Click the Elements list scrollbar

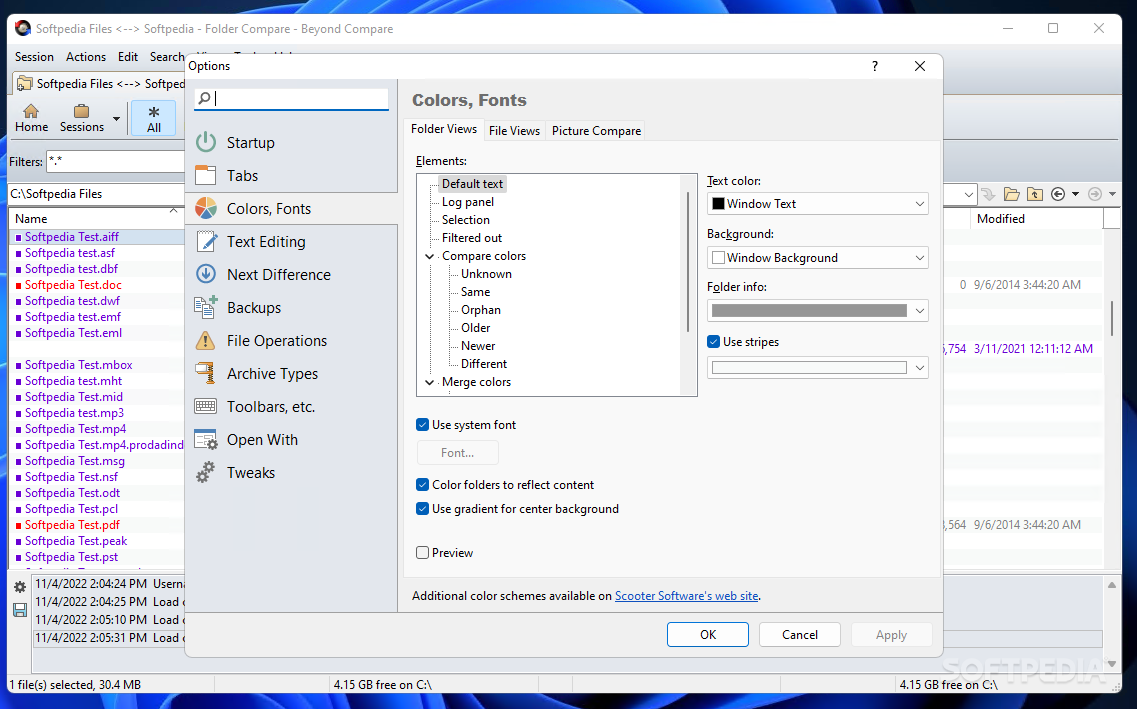coord(688,261)
